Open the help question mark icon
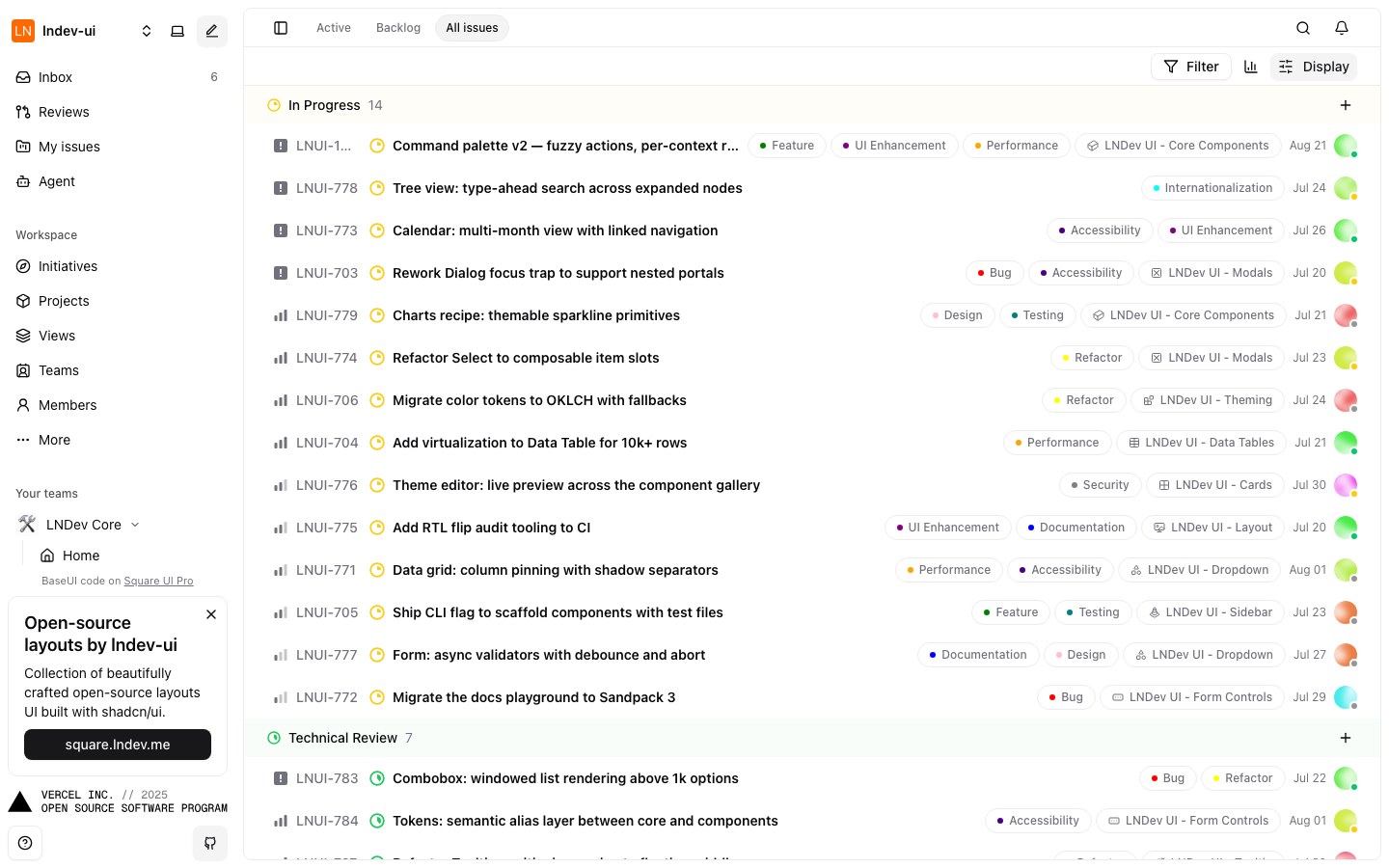 coord(25,843)
